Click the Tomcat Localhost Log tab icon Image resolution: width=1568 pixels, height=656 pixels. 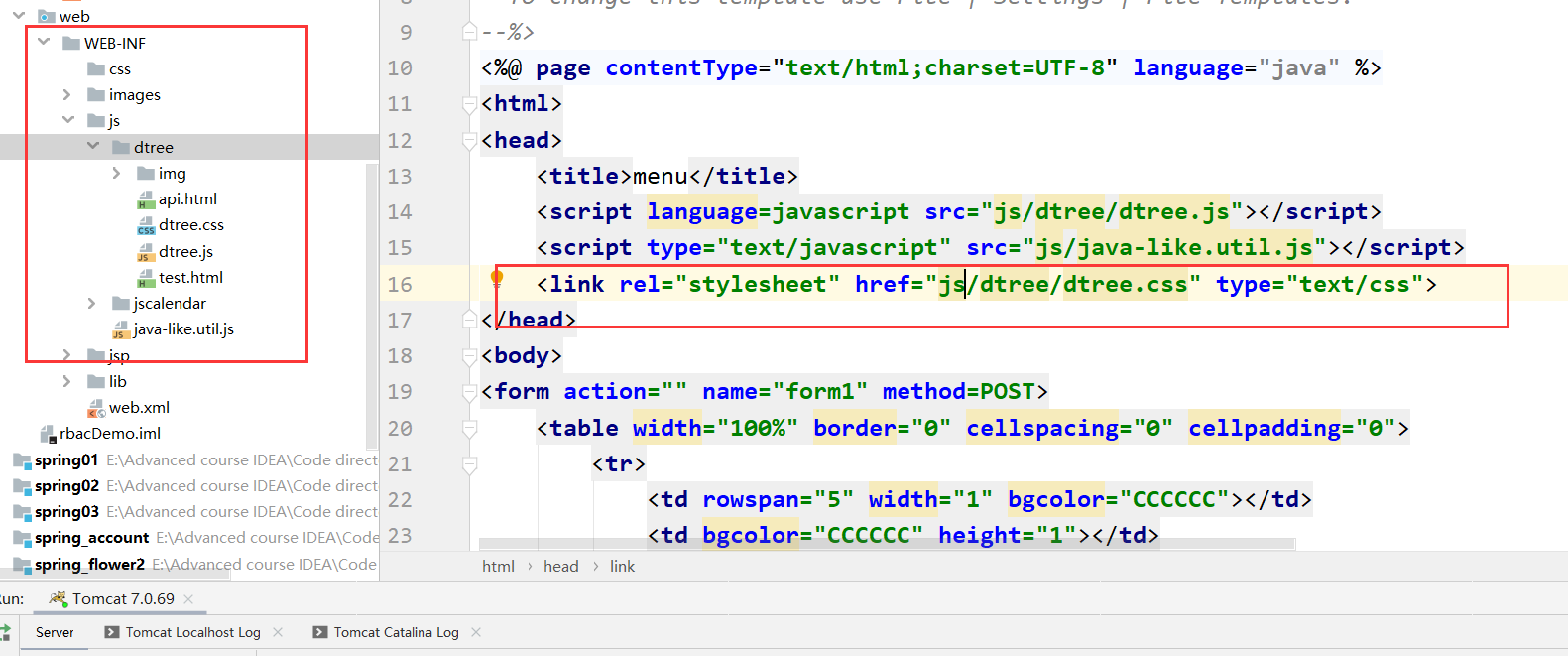(x=112, y=632)
